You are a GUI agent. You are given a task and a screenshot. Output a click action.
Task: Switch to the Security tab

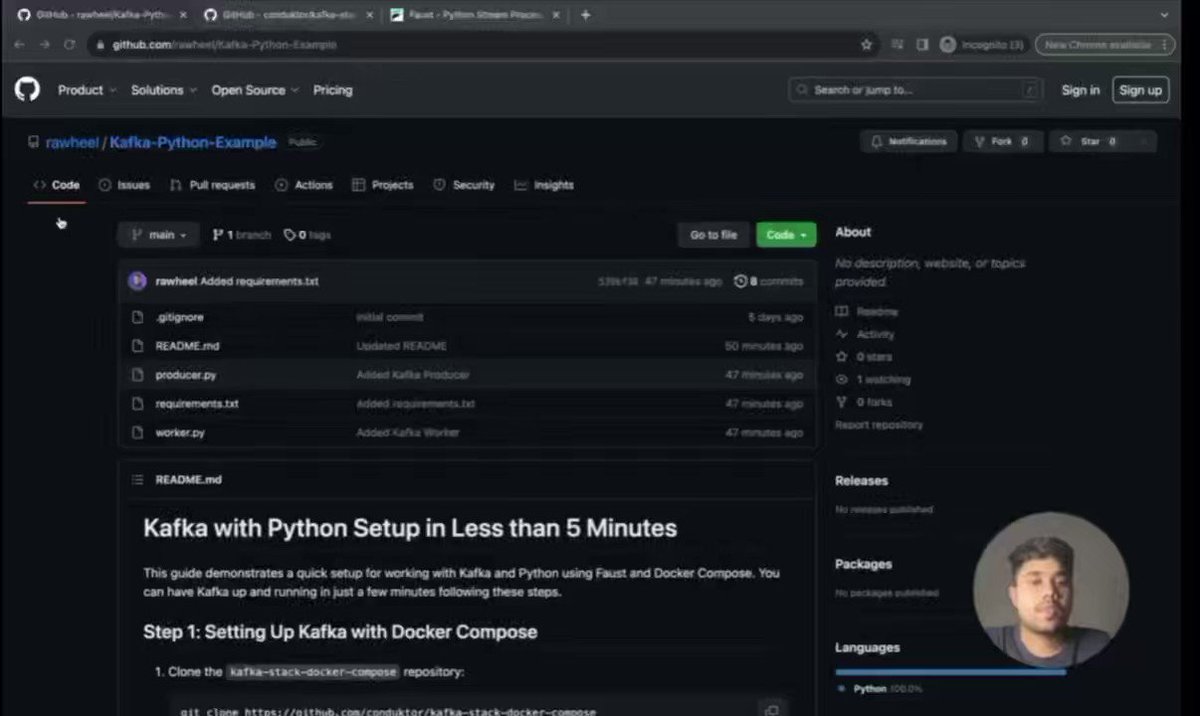coord(464,185)
